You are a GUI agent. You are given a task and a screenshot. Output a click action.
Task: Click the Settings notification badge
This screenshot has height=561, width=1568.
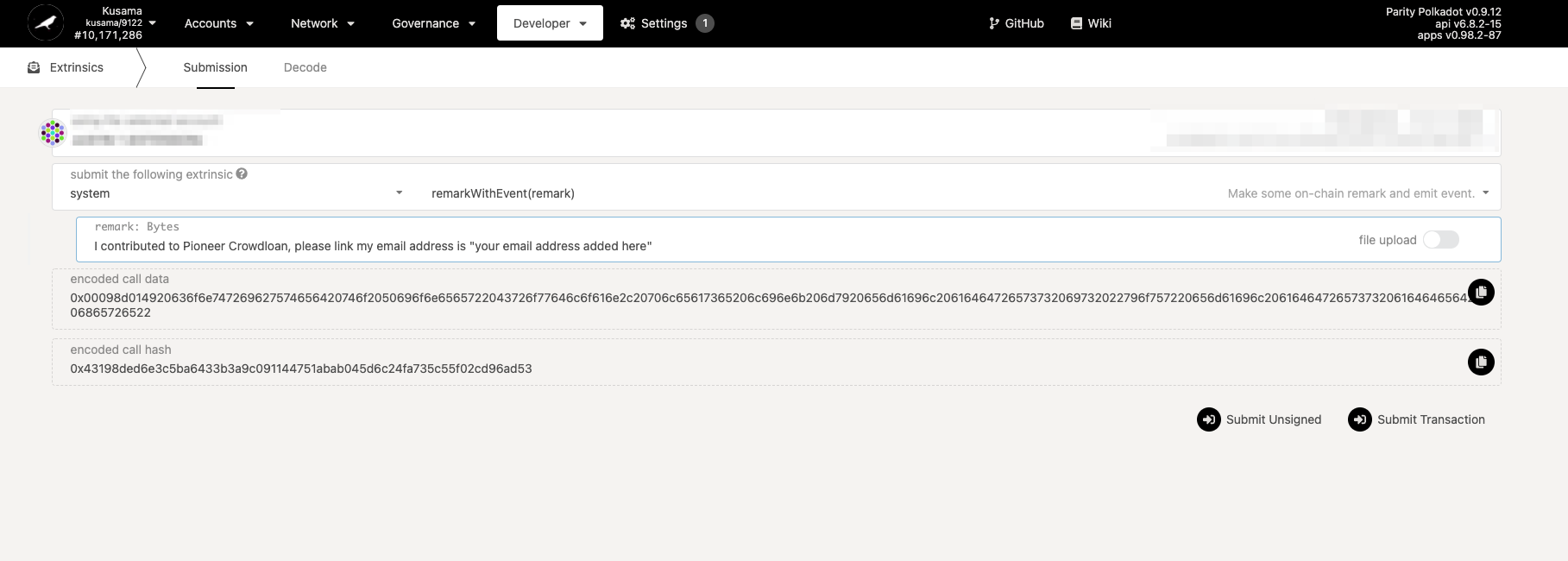pyautogui.click(x=705, y=23)
